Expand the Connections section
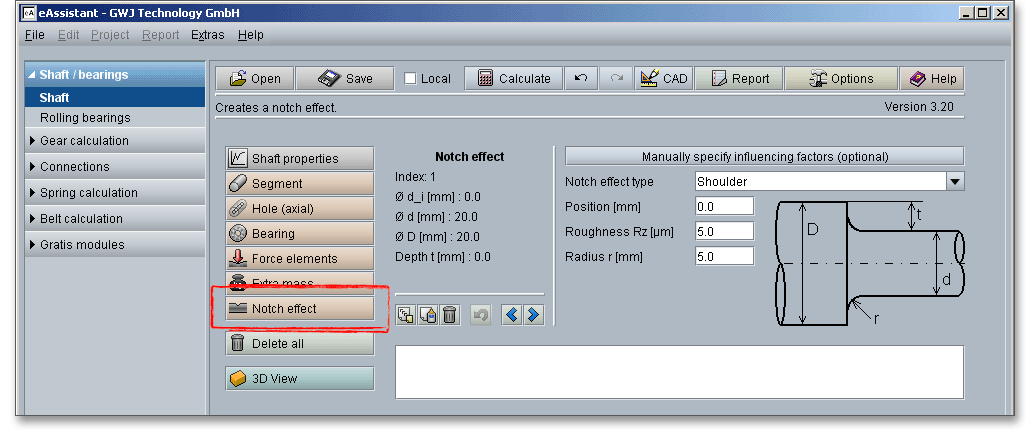The width and height of the screenshot is (1030, 431). click(74, 167)
